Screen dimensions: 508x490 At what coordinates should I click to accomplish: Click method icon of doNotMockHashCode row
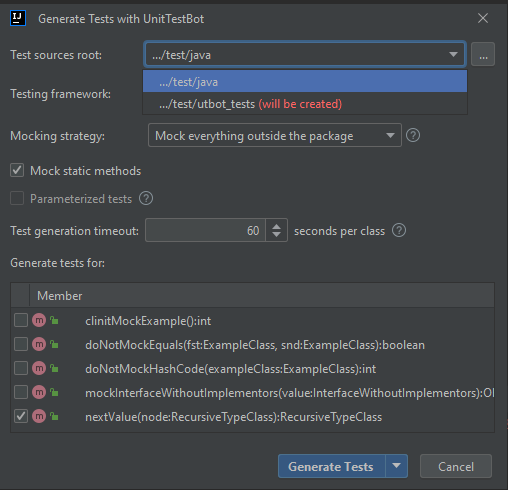click(39, 368)
